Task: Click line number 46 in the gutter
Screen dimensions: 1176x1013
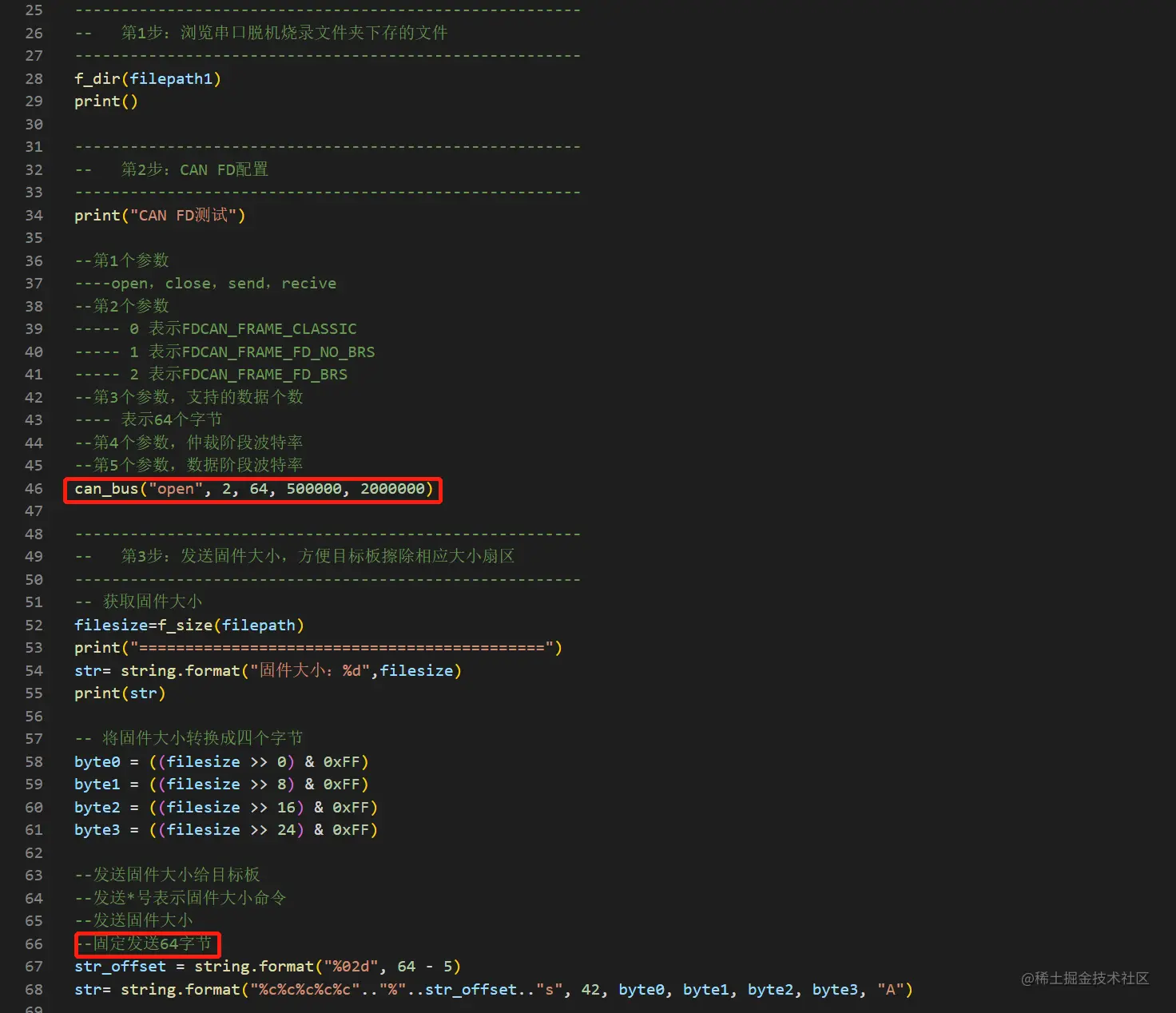Action: tap(34, 488)
